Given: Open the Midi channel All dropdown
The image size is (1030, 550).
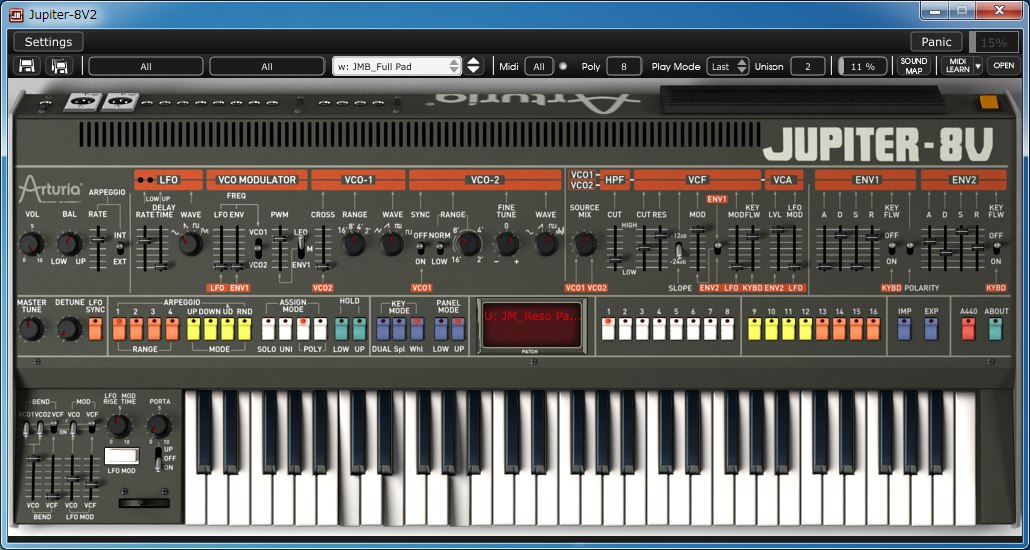Looking at the screenshot, I should click(x=539, y=66).
